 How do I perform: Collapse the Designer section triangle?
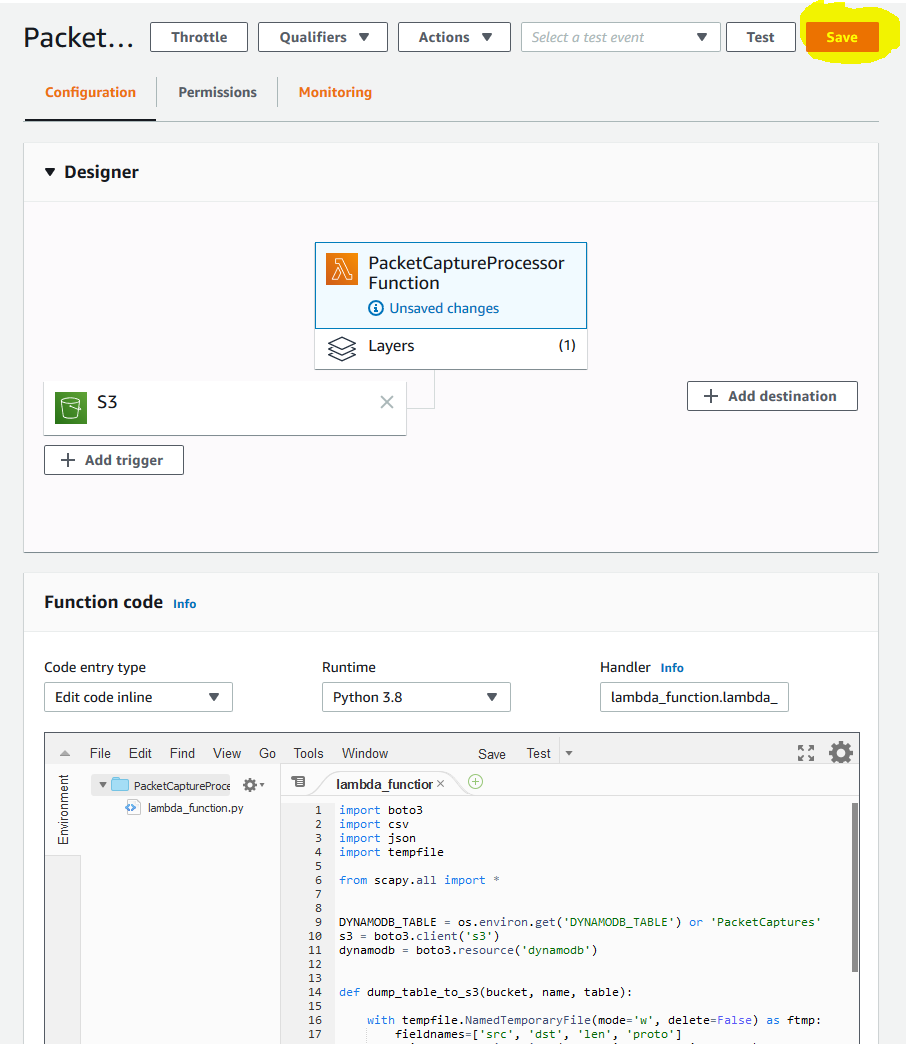(50, 172)
